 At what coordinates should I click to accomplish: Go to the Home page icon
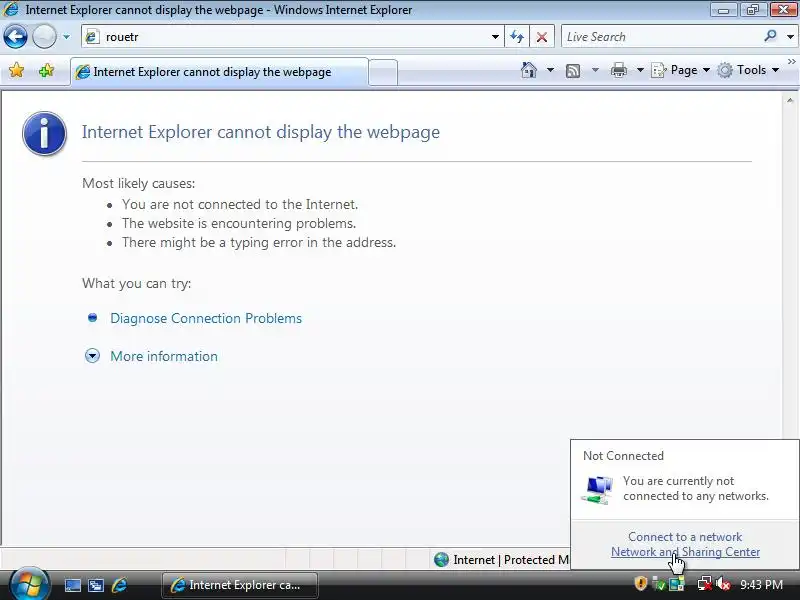click(529, 70)
